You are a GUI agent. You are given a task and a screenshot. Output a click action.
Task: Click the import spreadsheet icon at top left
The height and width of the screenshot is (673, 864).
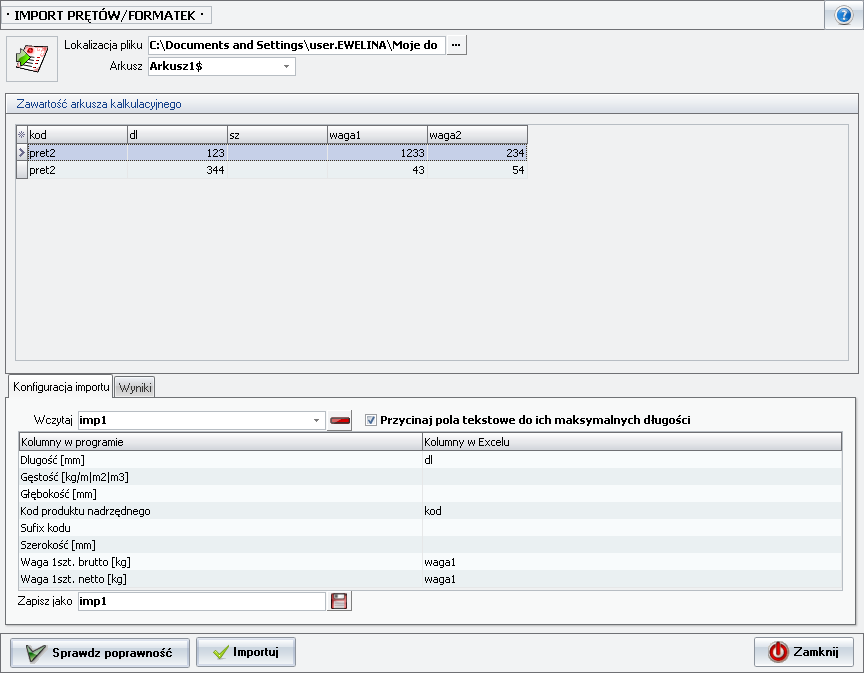32,58
